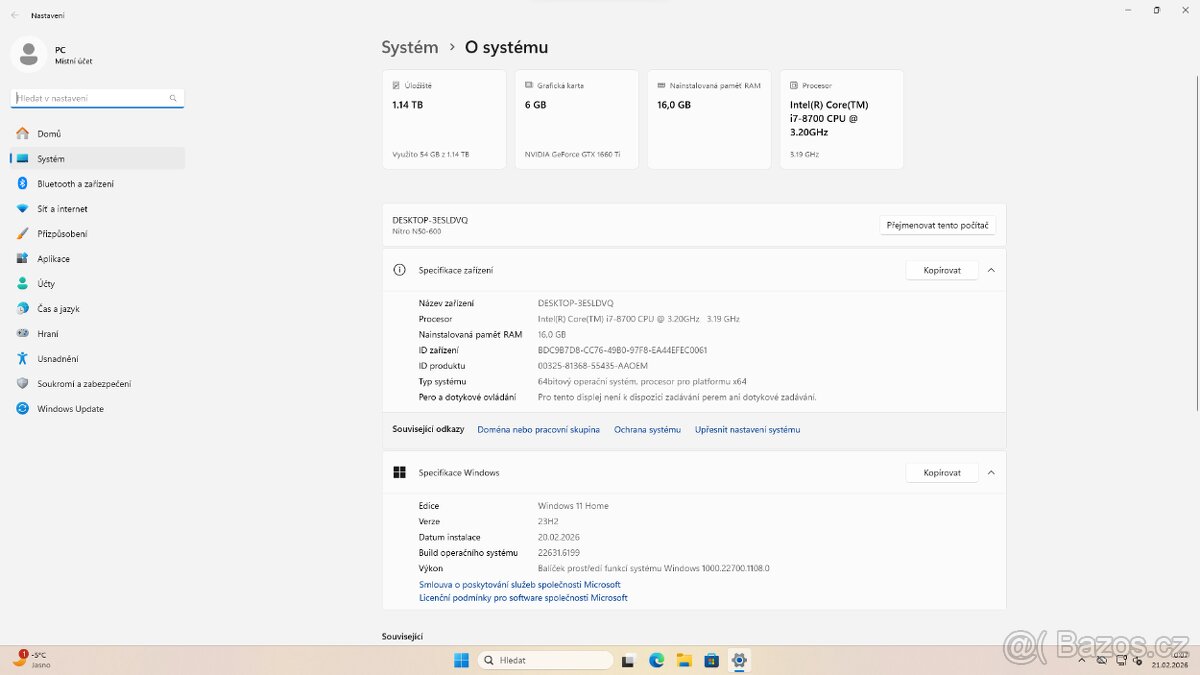
Task: Open Microsoft Store from the taskbar
Action: point(711,660)
